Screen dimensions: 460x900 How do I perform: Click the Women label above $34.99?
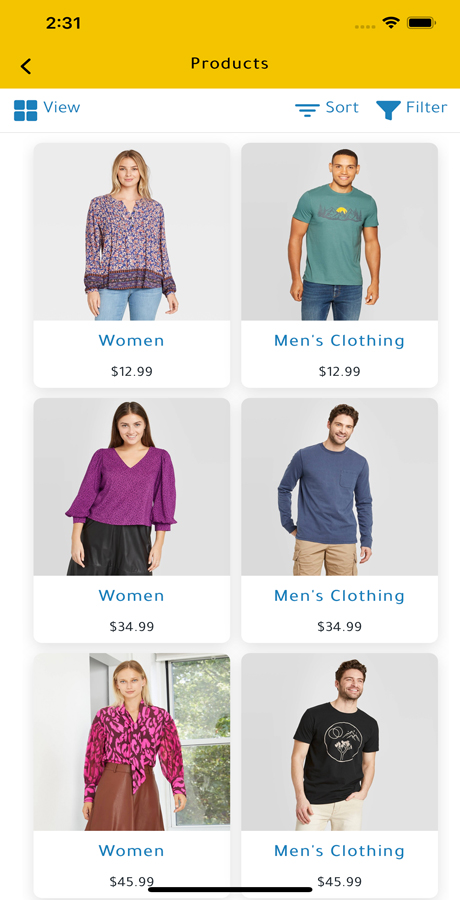(x=132, y=596)
